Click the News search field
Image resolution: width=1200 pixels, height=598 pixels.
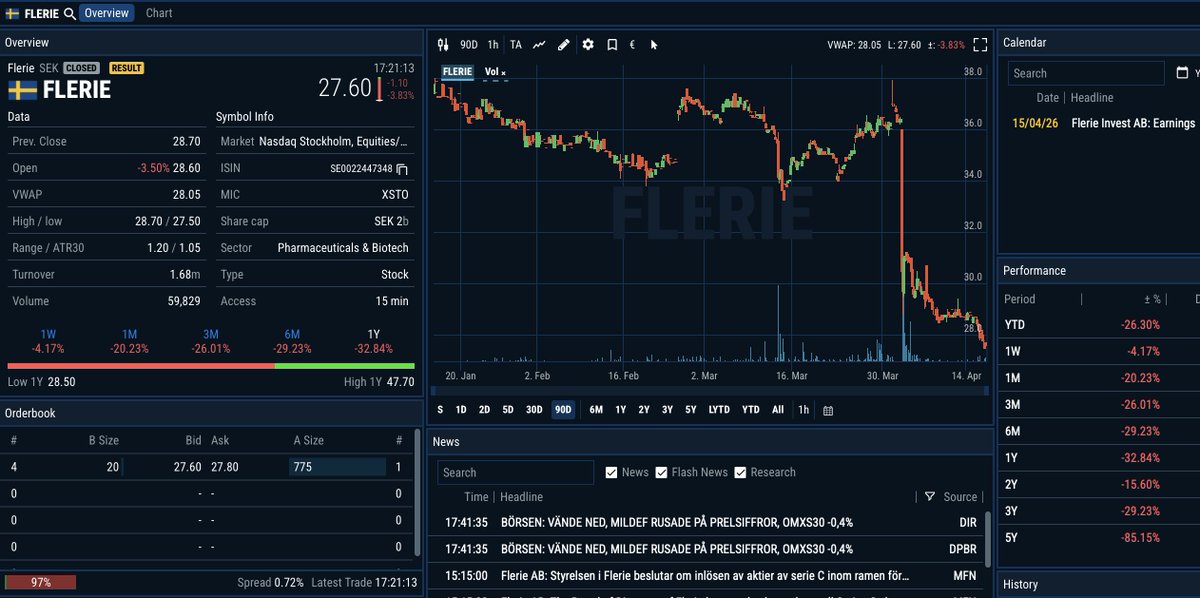[516, 472]
